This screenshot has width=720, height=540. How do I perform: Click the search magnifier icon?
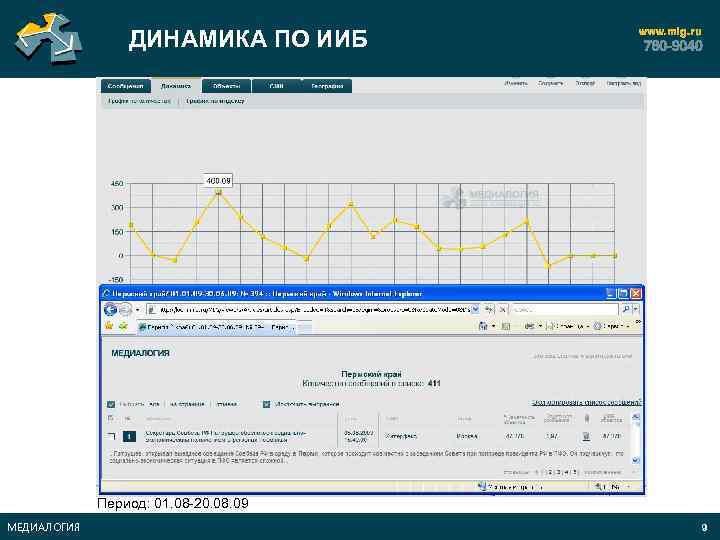pos(625,310)
